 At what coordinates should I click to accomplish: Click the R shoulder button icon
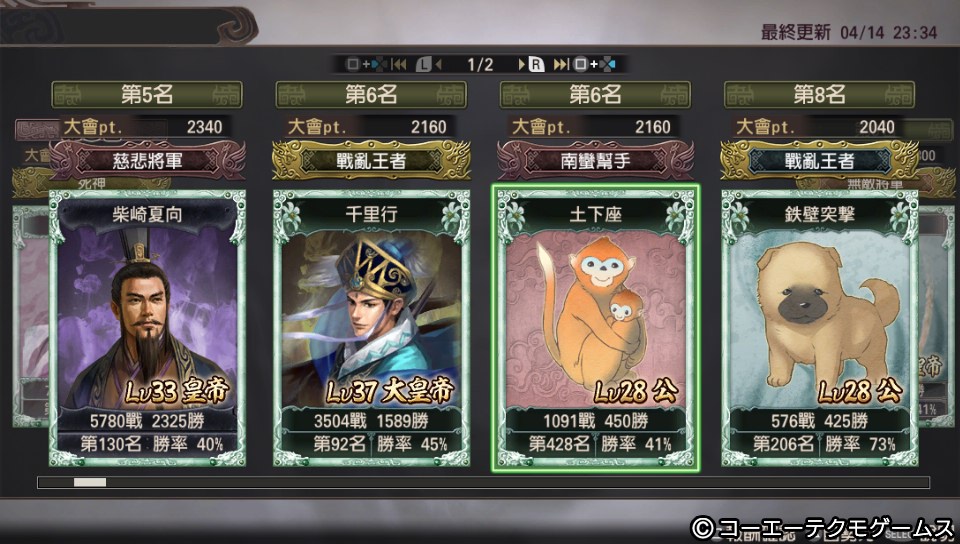click(536, 64)
